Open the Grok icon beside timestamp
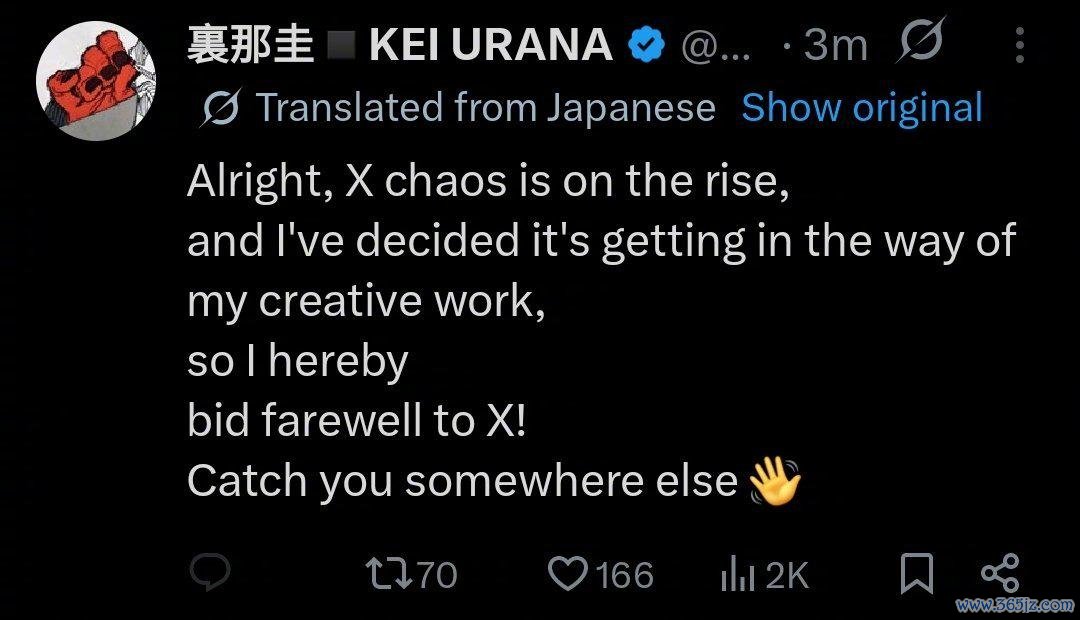1080x620 pixels. click(x=921, y=41)
